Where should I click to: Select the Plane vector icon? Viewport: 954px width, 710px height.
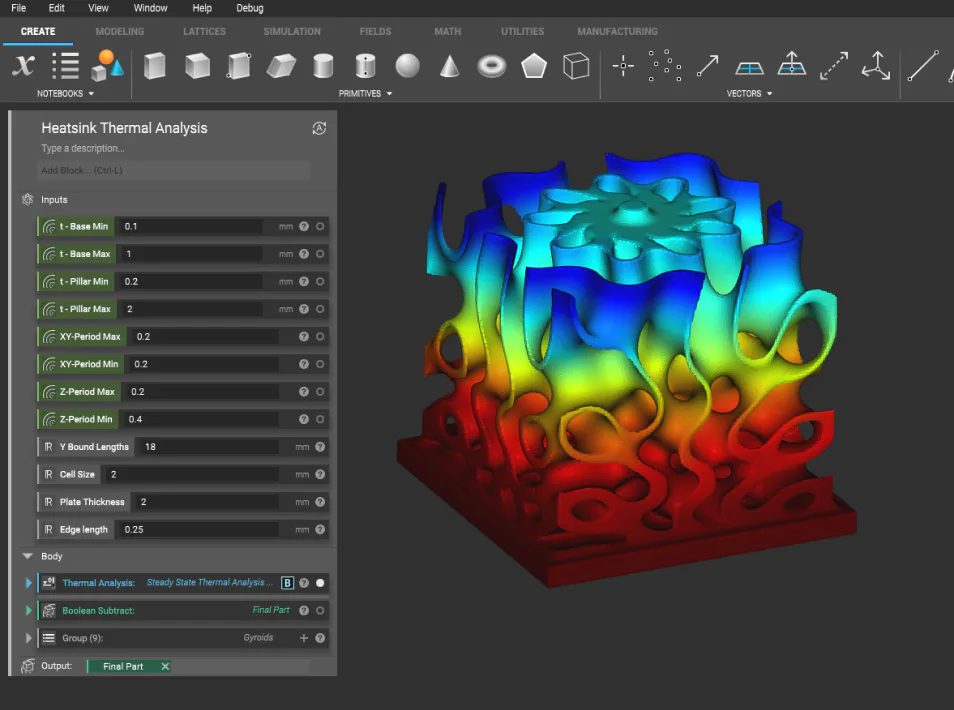point(749,68)
